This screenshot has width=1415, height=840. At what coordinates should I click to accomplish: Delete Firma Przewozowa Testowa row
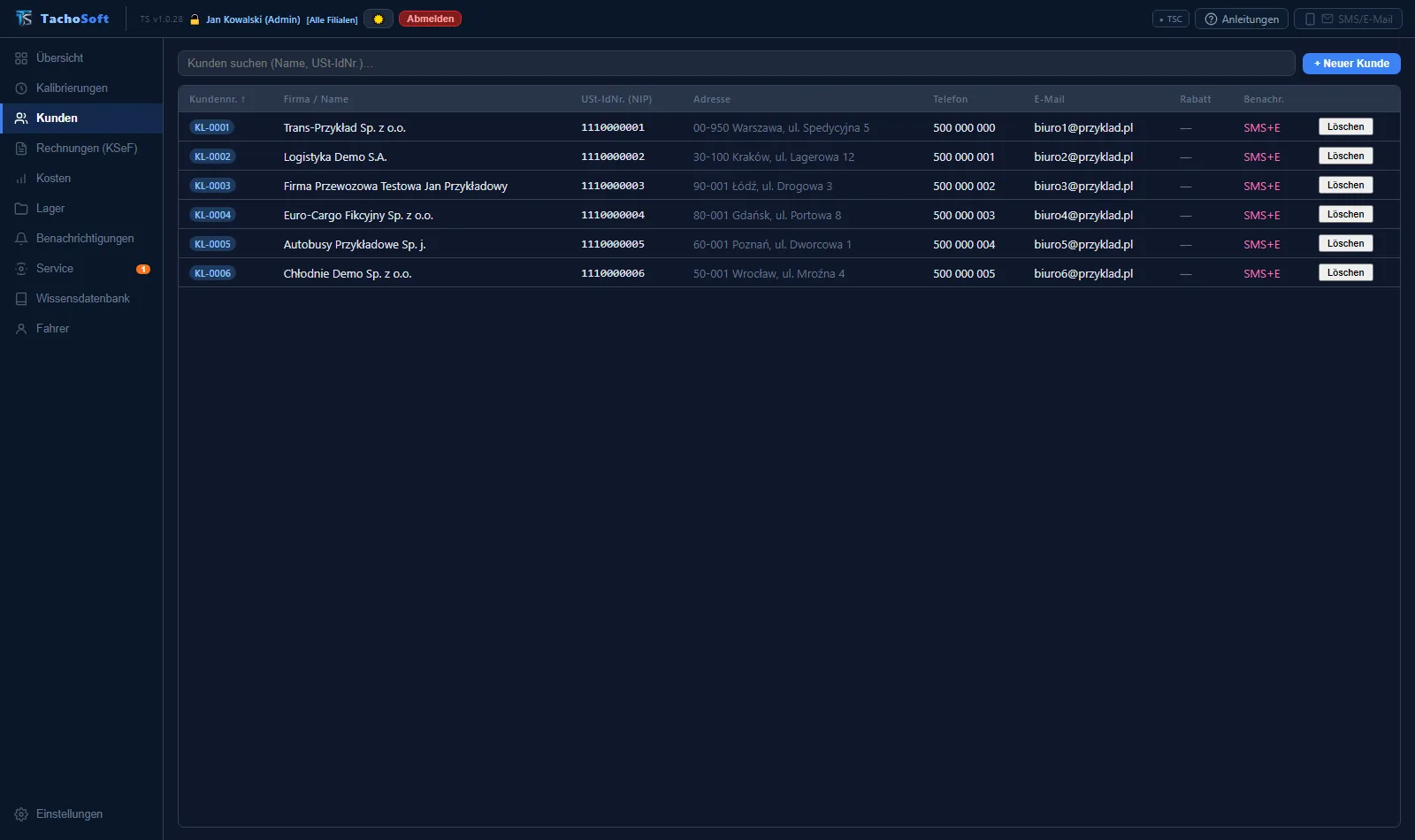1345,186
